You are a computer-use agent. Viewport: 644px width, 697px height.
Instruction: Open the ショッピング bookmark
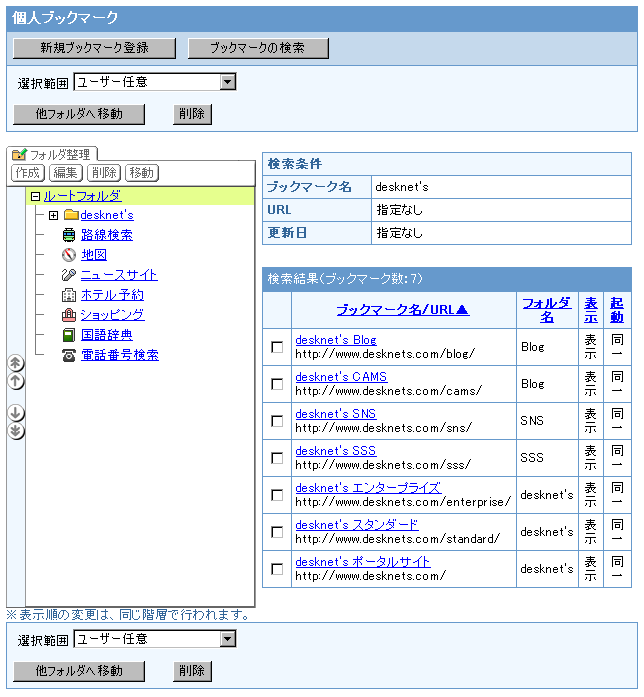coord(112,315)
